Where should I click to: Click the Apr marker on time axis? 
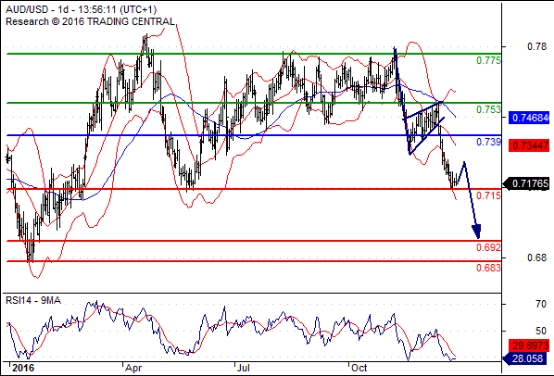click(x=134, y=368)
